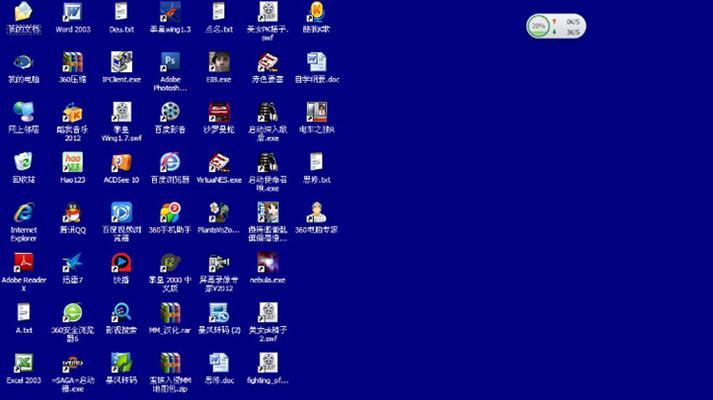
Task: Open the My Documents (我的文档) folder icon
Action: 24,13
